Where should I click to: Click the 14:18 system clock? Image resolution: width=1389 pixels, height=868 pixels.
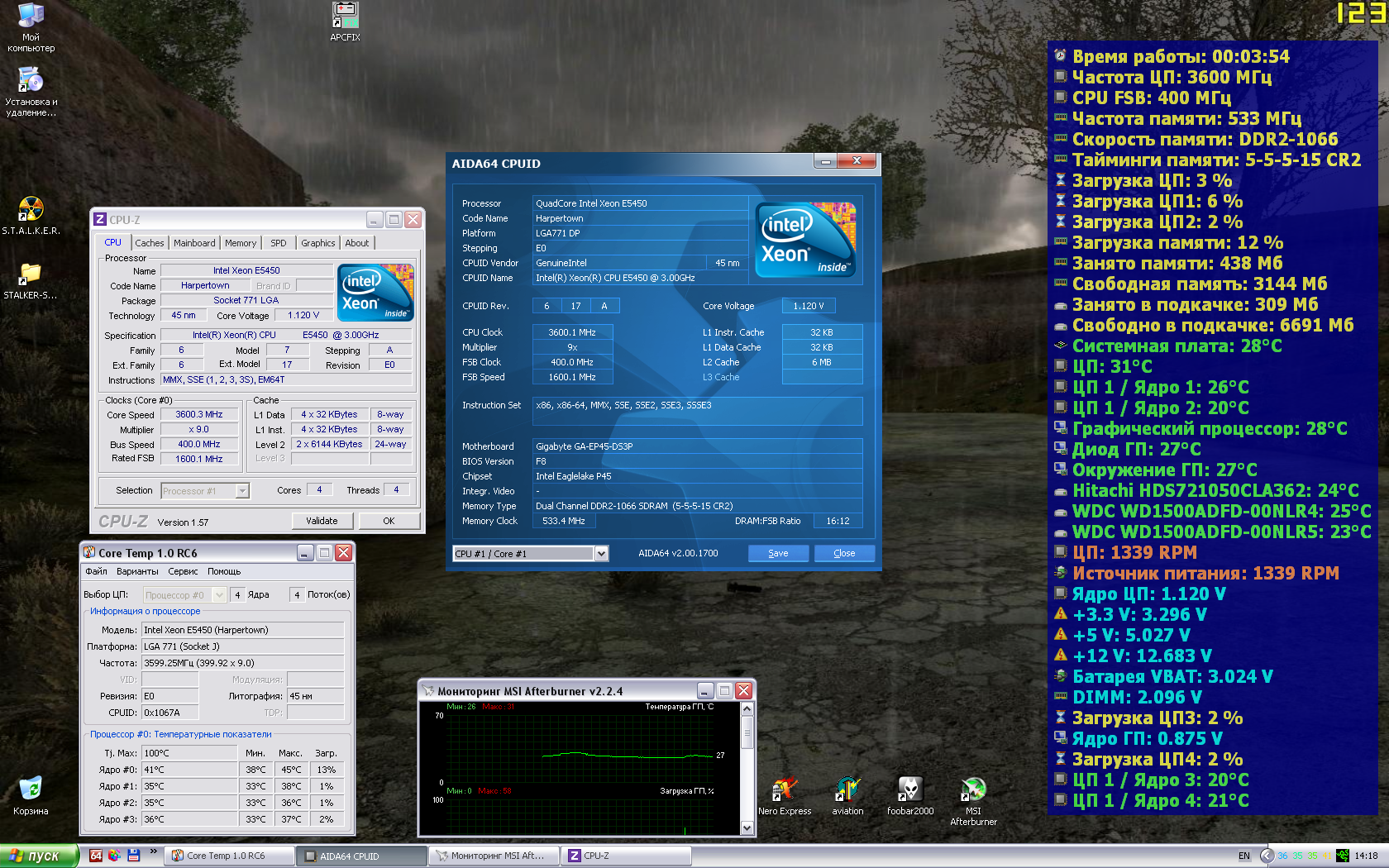click(x=1366, y=856)
